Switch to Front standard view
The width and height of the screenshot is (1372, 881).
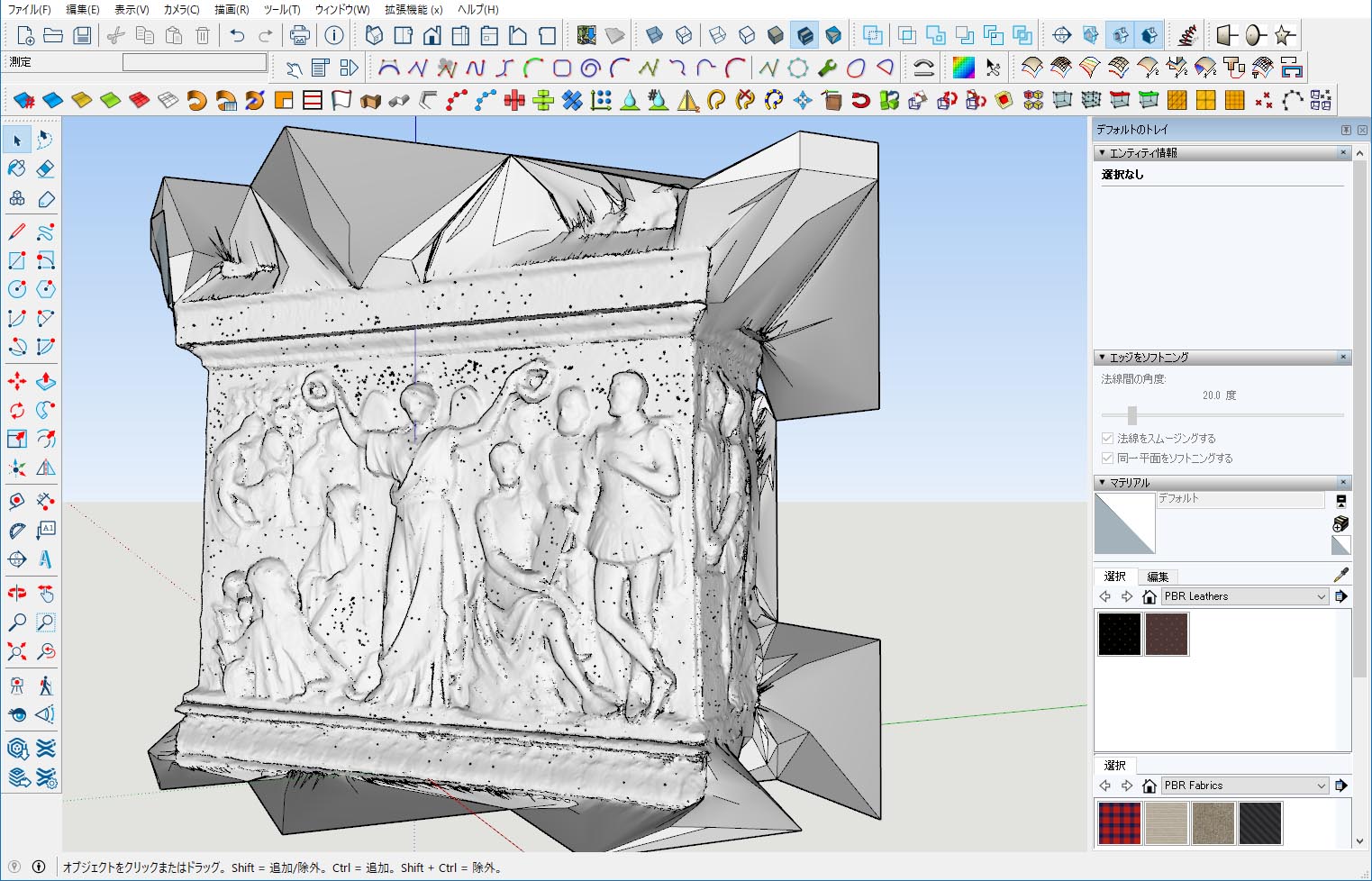pos(432,35)
